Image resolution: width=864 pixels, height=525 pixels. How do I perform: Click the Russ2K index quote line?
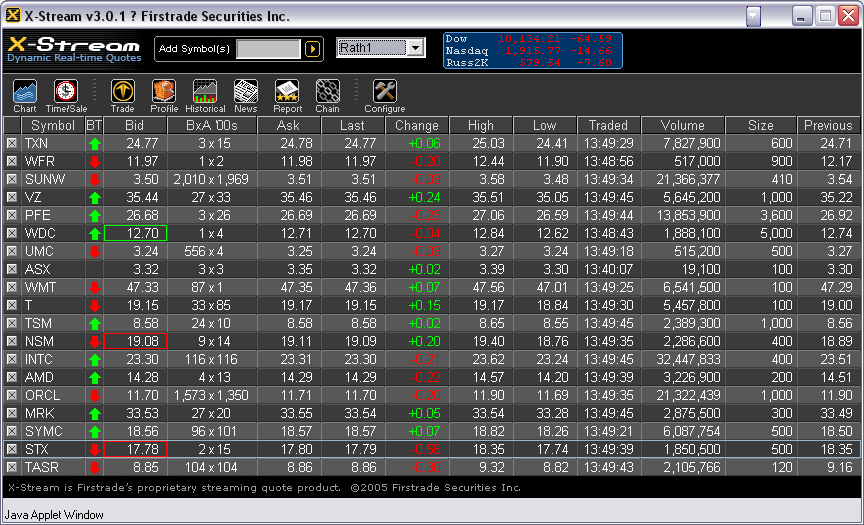[x=529, y=63]
